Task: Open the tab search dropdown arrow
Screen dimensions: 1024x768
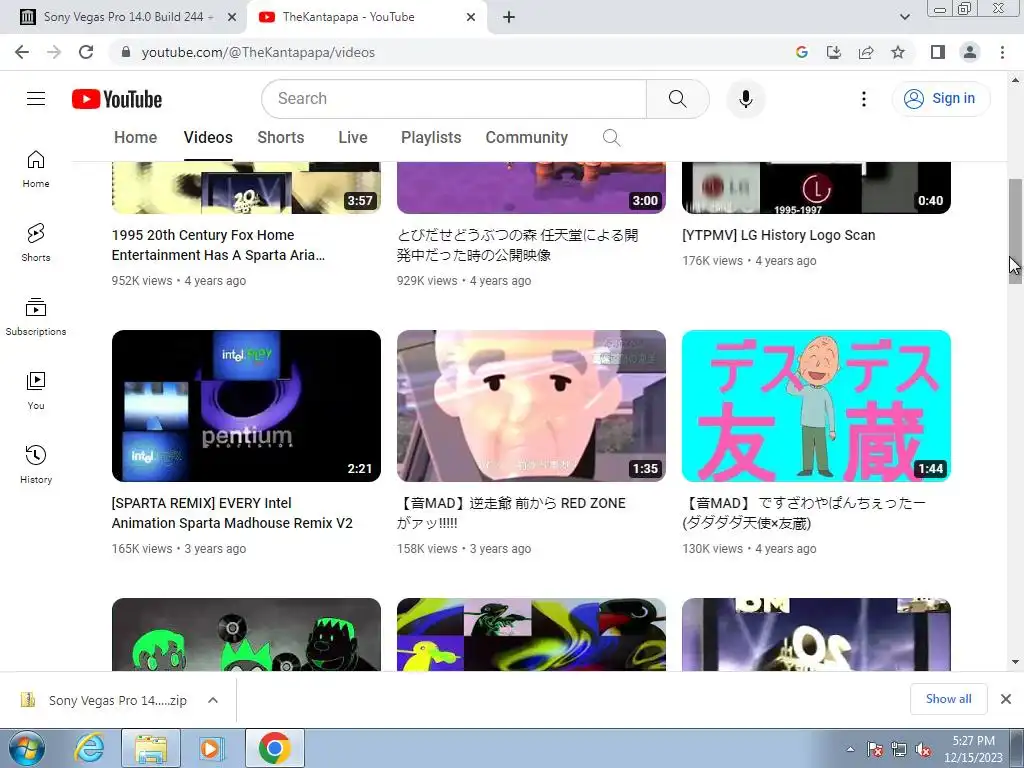Action: click(x=904, y=17)
